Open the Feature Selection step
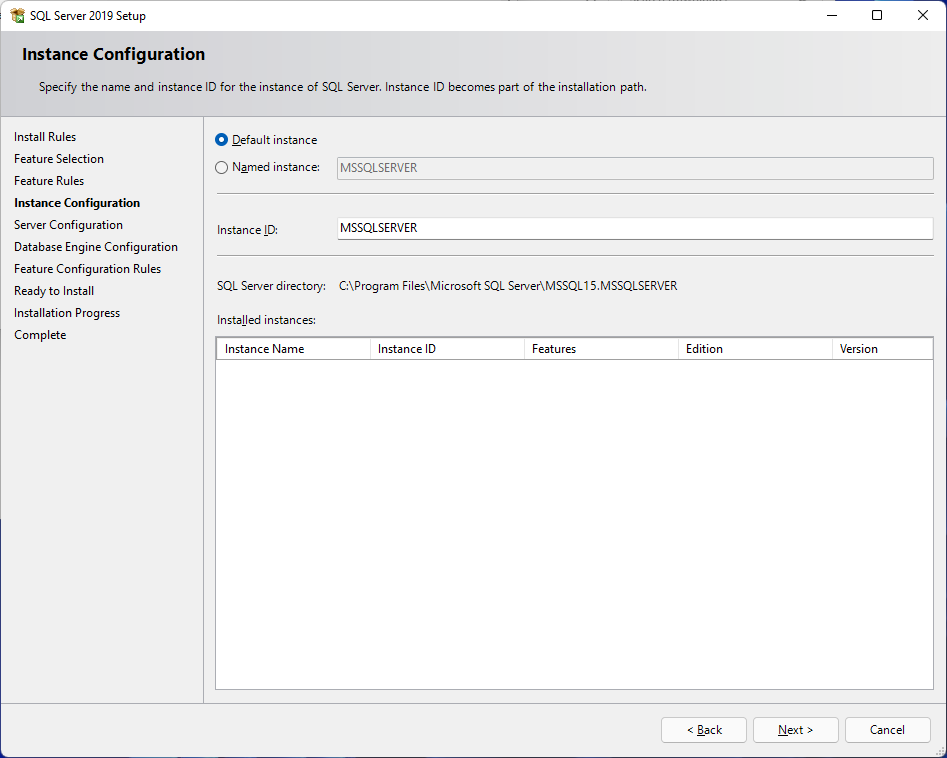 [59, 159]
